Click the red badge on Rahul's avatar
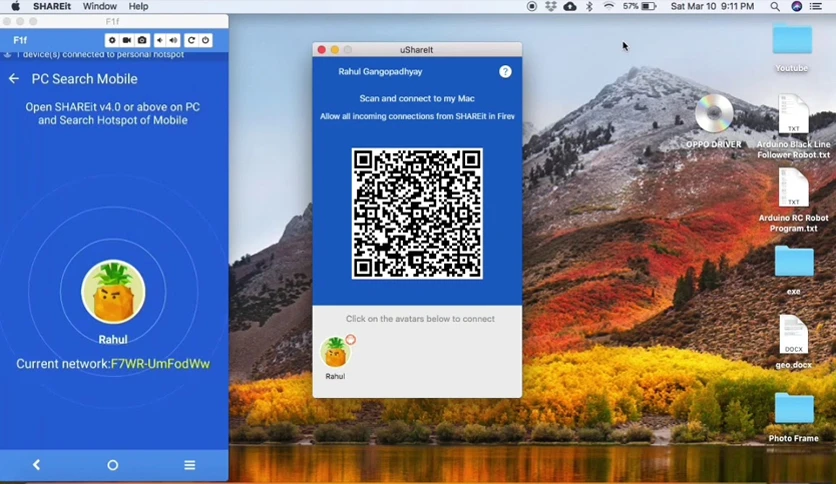The height and width of the screenshot is (484, 836). coord(350,340)
